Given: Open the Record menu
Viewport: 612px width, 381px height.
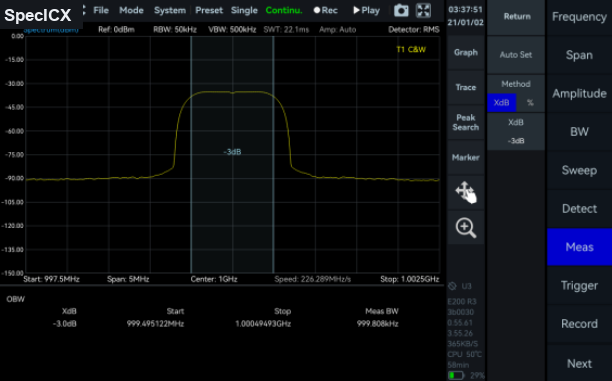Looking at the screenshot, I should [579, 324].
